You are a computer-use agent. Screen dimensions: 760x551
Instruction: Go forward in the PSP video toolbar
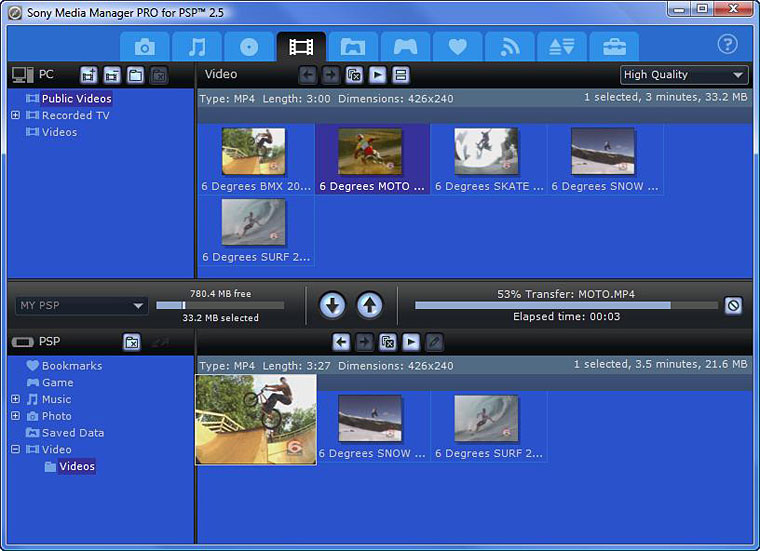(364, 342)
